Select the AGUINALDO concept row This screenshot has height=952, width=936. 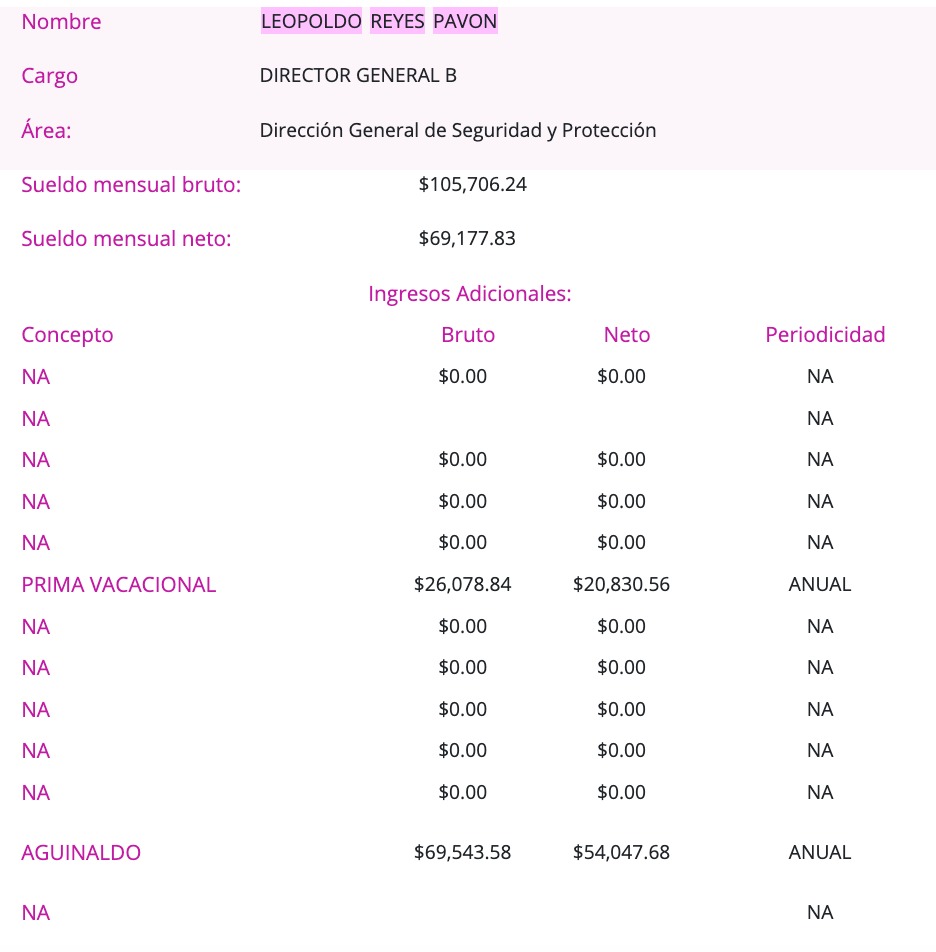click(81, 853)
